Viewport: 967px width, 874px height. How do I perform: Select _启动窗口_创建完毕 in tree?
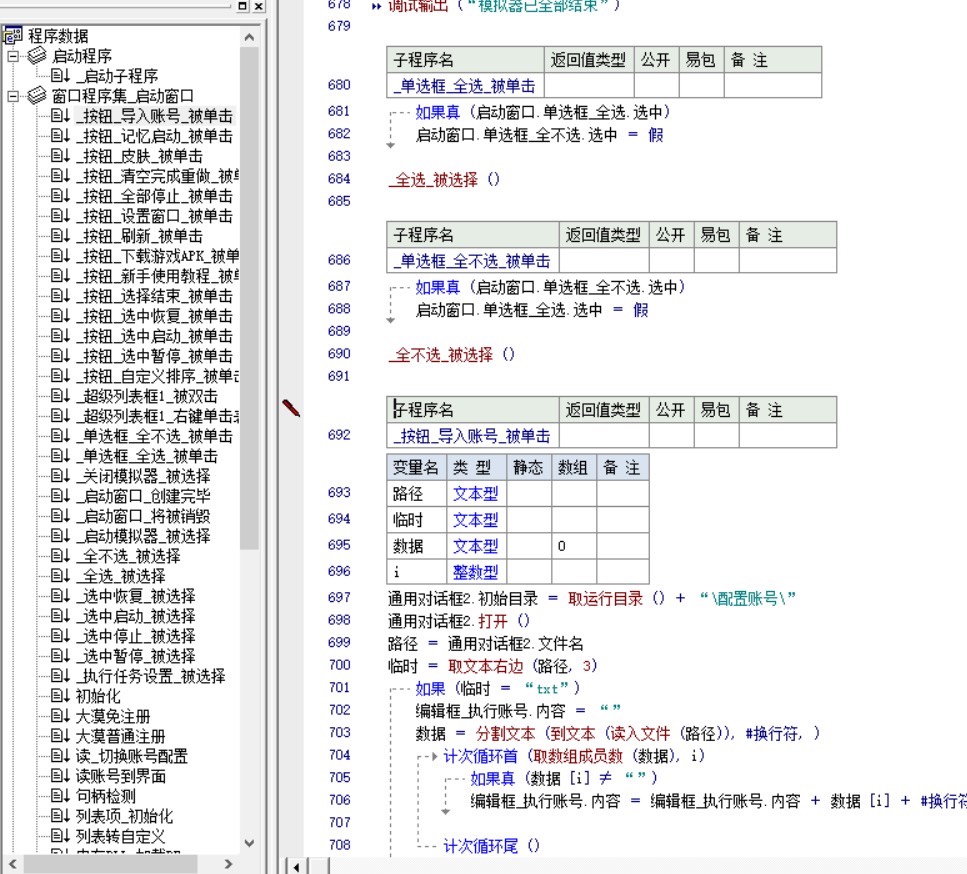coord(143,496)
